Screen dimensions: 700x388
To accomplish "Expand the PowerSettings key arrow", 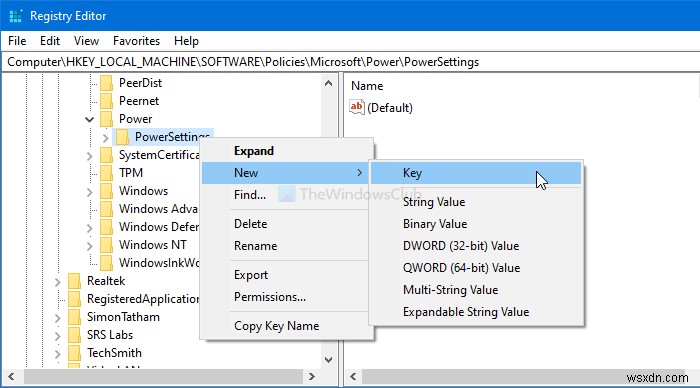I will click(x=105, y=138).
